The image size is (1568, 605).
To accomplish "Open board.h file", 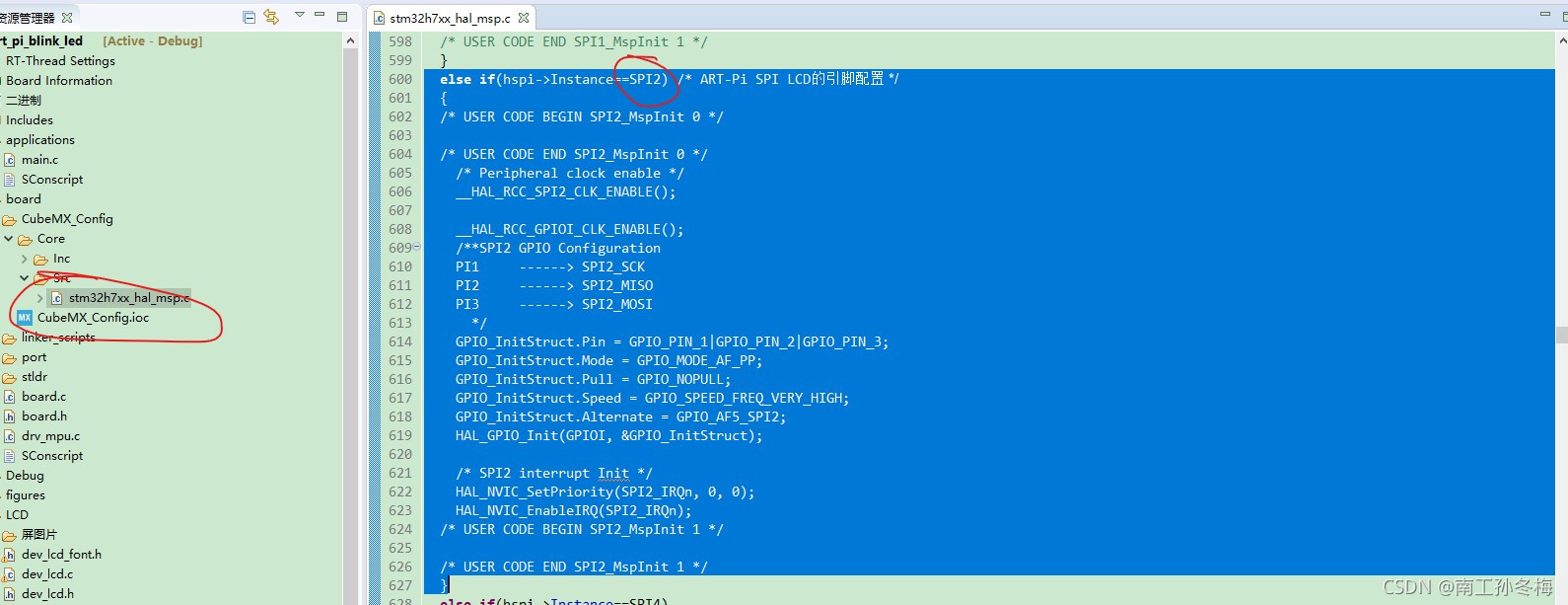I will click(44, 416).
